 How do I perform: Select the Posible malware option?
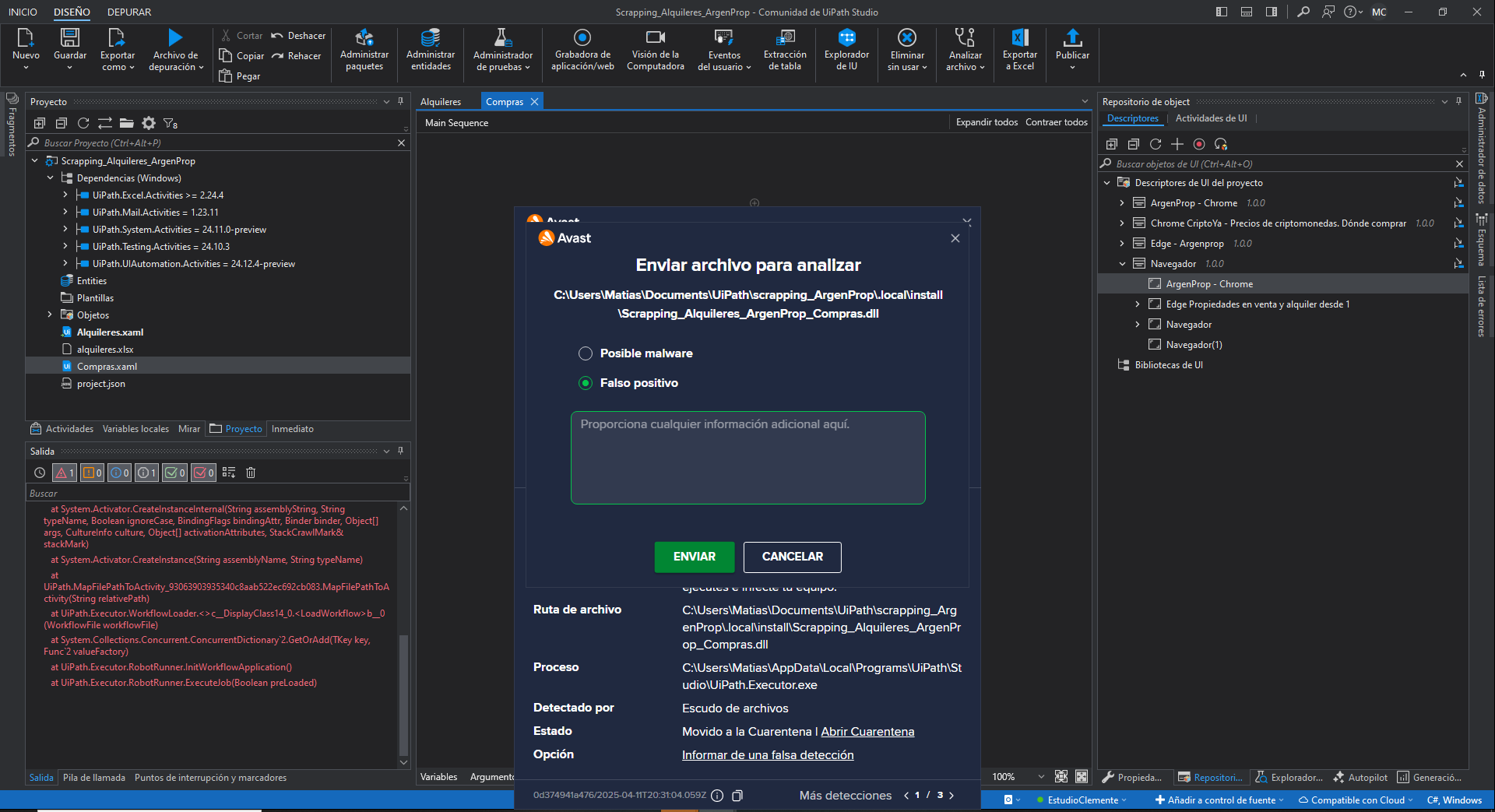click(586, 353)
